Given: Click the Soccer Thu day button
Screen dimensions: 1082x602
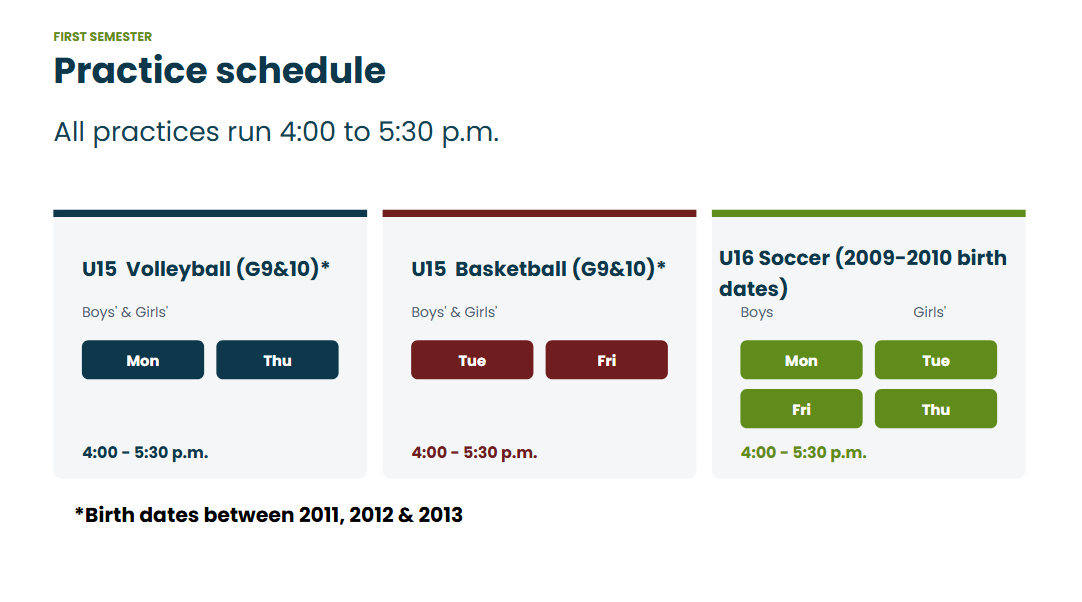Looking at the screenshot, I should (x=936, y=409).
